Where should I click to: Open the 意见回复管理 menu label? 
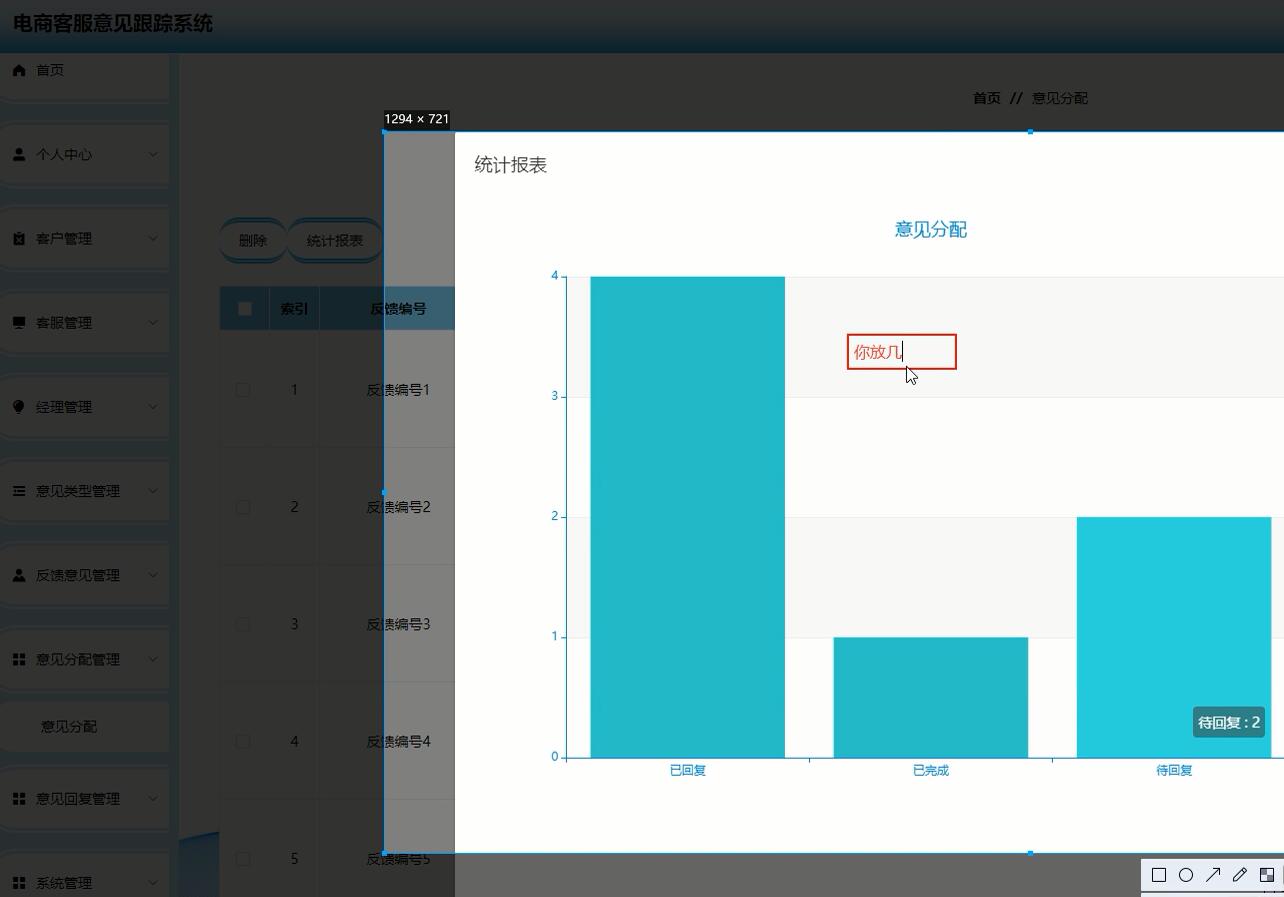78,798
